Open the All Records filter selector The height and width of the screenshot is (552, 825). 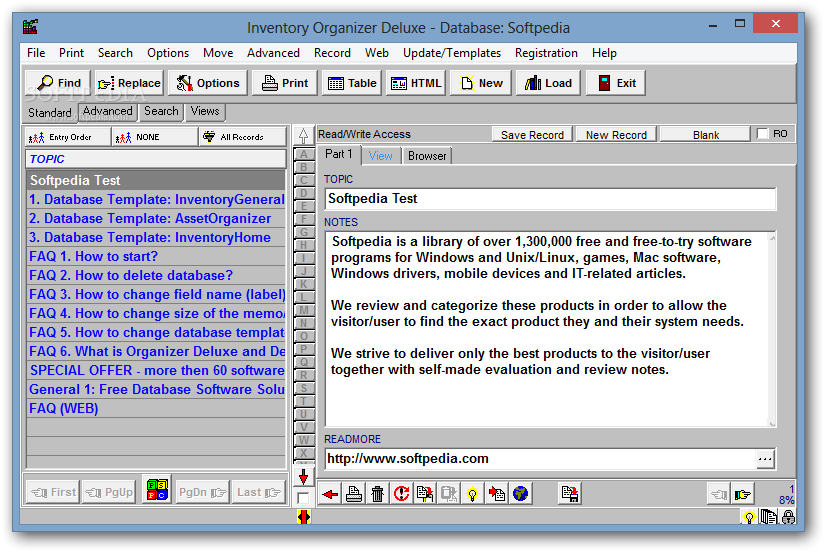point(243,137)
